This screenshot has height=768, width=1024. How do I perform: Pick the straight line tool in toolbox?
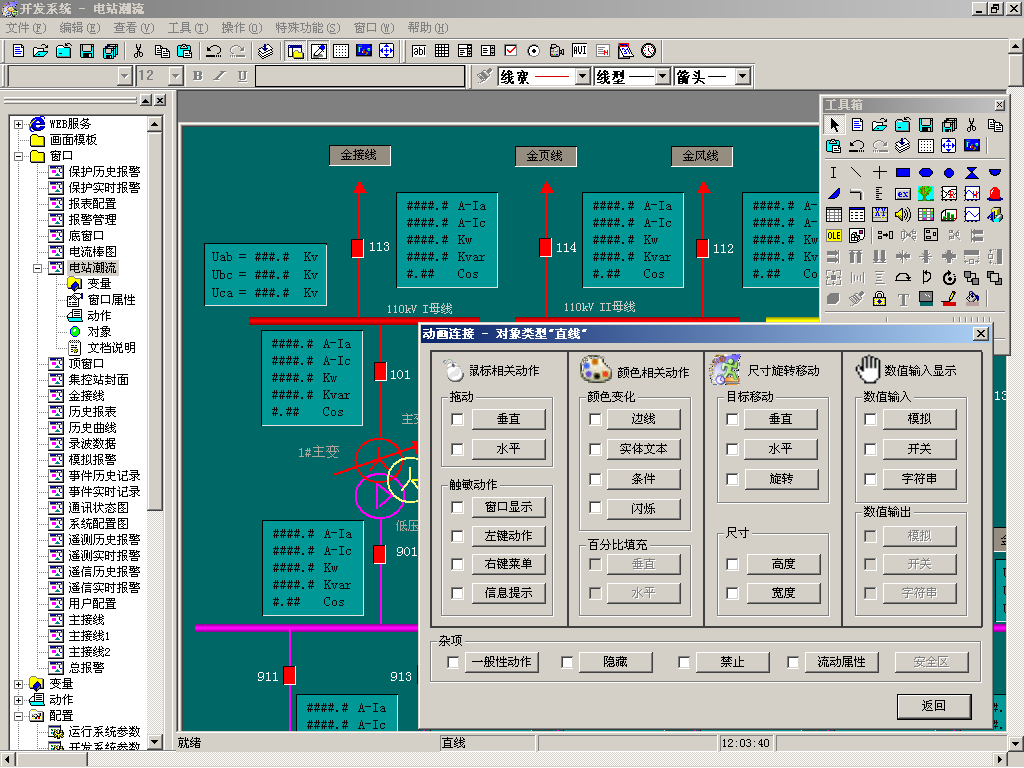click(x=856, y=172)
